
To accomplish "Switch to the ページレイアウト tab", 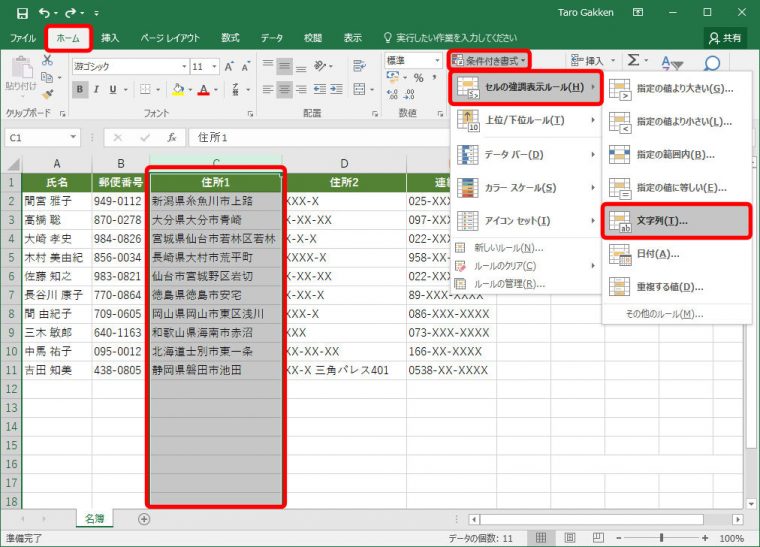I will pyautogui.click(x=170, y=38).
